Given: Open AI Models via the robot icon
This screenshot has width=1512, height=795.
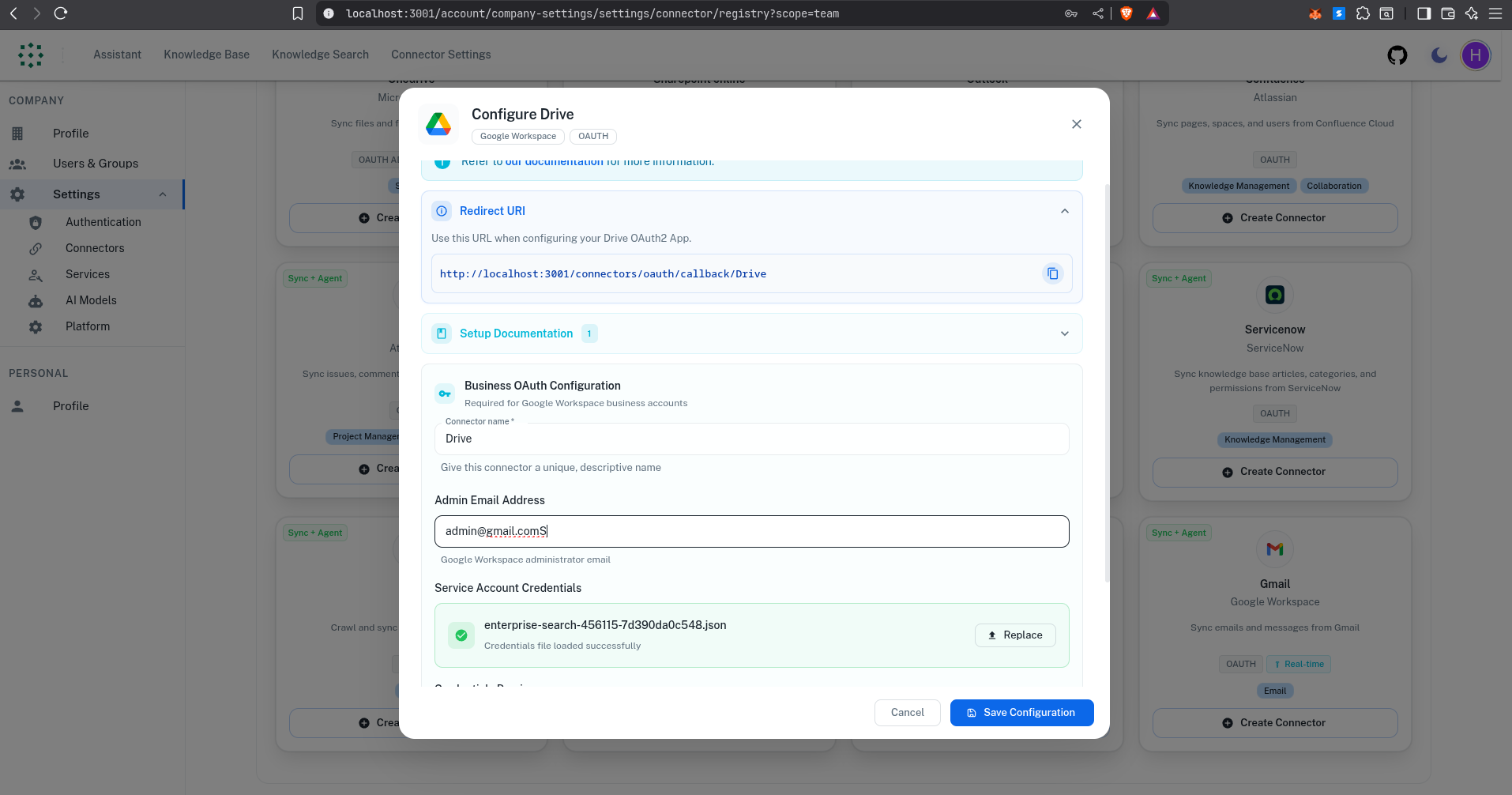Looking at the screenshot, I should click(x=36, y=300).
